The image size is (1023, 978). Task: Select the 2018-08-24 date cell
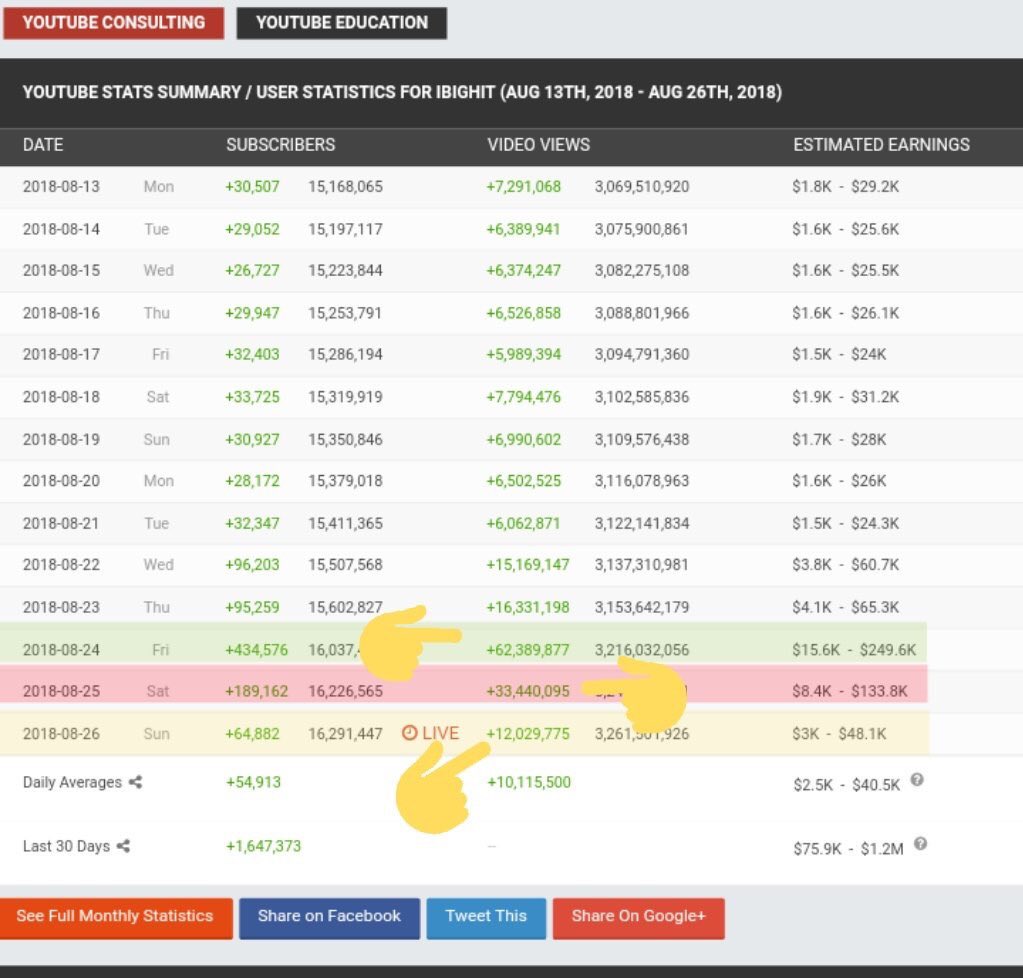(61, 650)
